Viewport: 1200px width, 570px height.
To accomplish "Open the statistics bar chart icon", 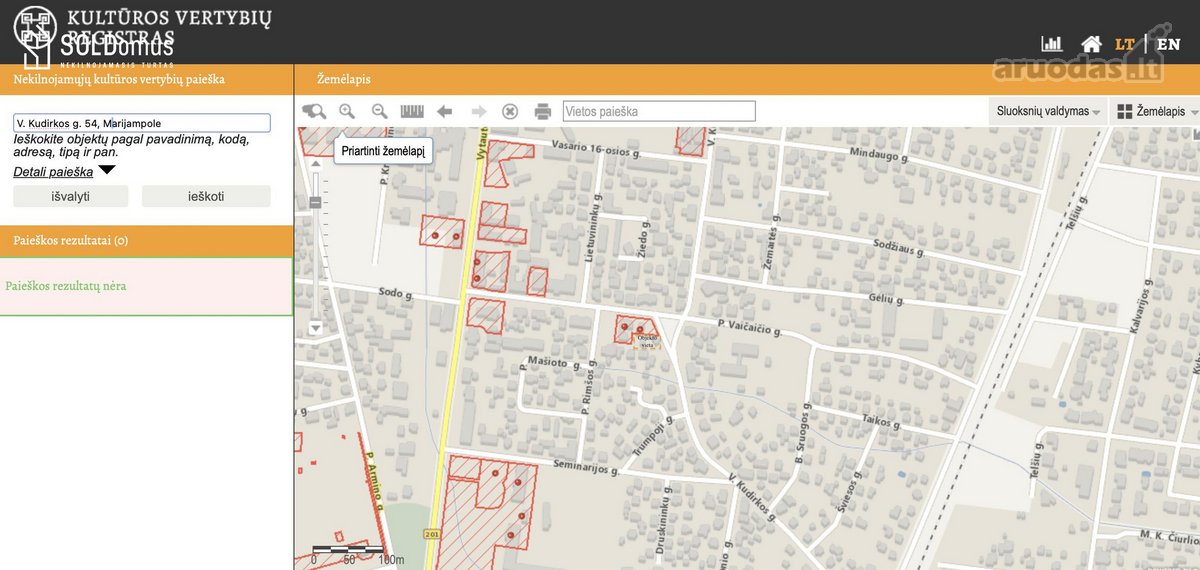I will 1051,44.
